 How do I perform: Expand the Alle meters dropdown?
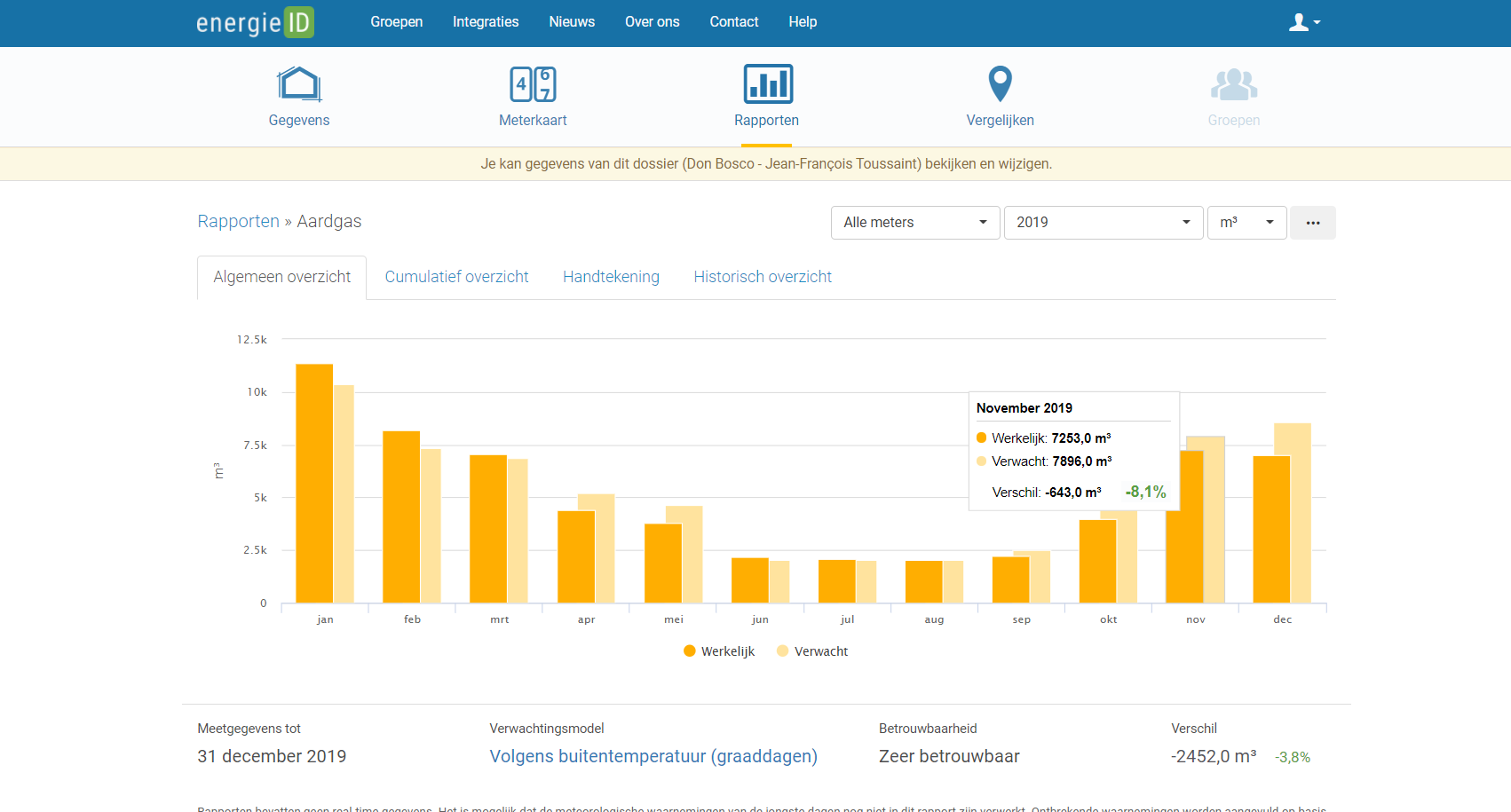click(915, 223)
